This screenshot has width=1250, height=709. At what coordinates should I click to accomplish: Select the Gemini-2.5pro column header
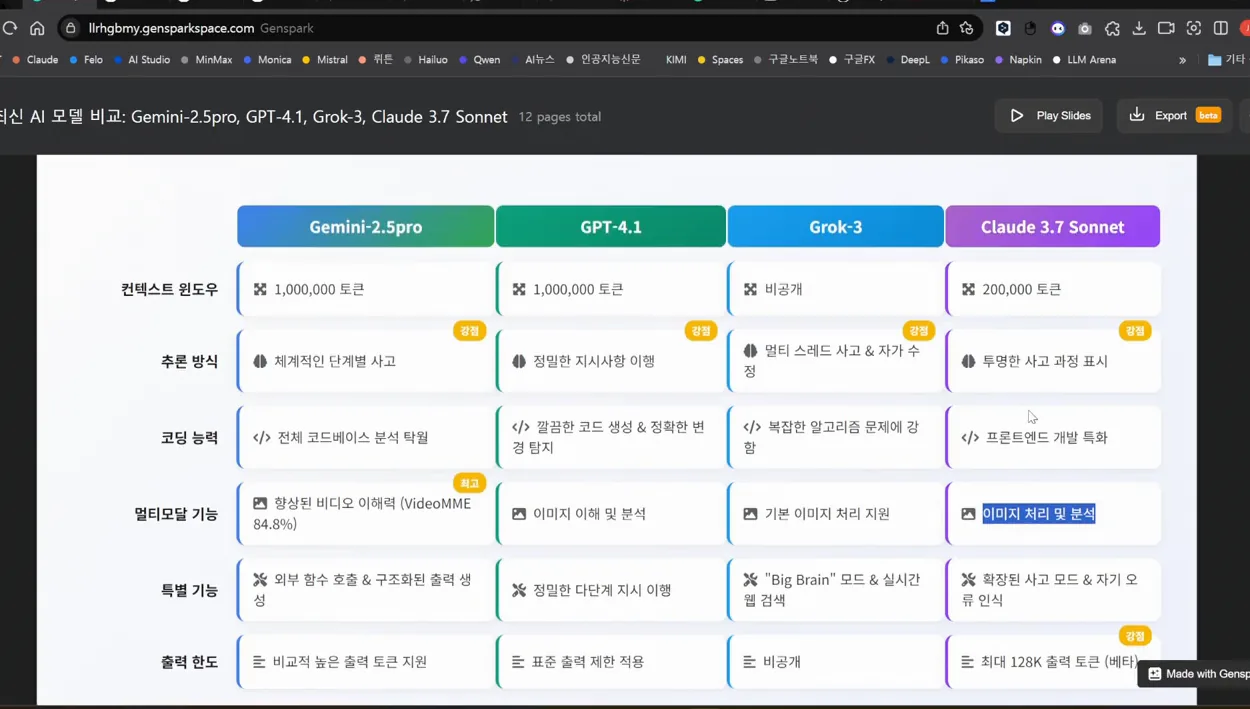[x=365, y=226]
